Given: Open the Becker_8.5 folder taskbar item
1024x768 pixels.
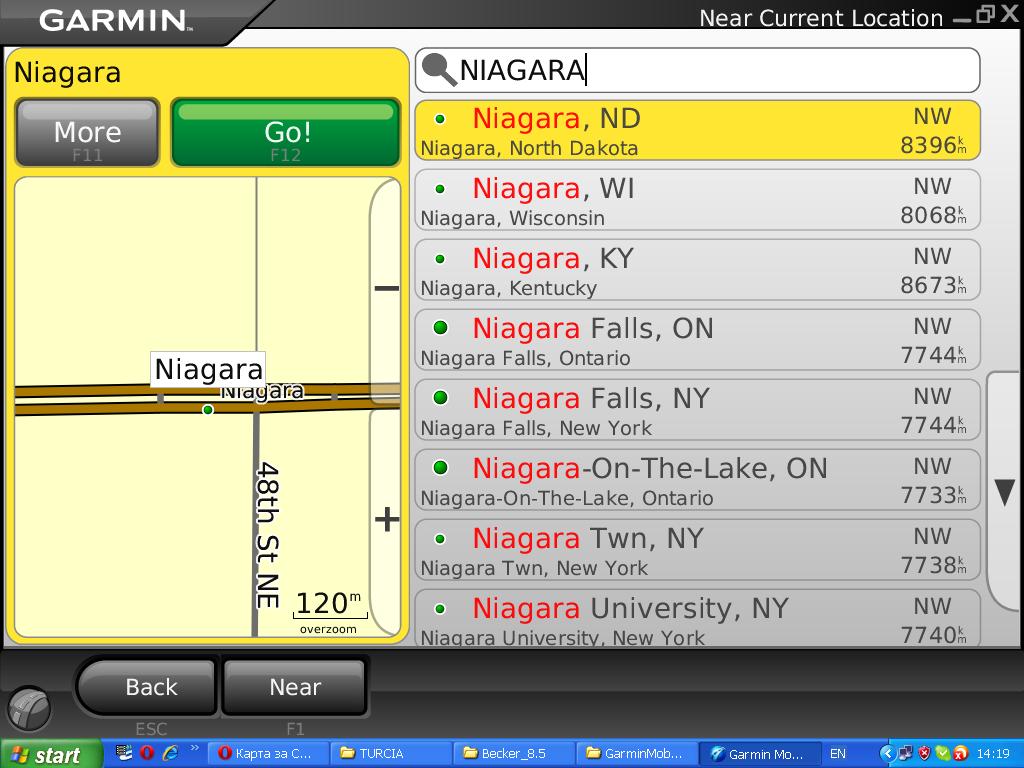Looking at the screenshot, I should pos(512,754).
